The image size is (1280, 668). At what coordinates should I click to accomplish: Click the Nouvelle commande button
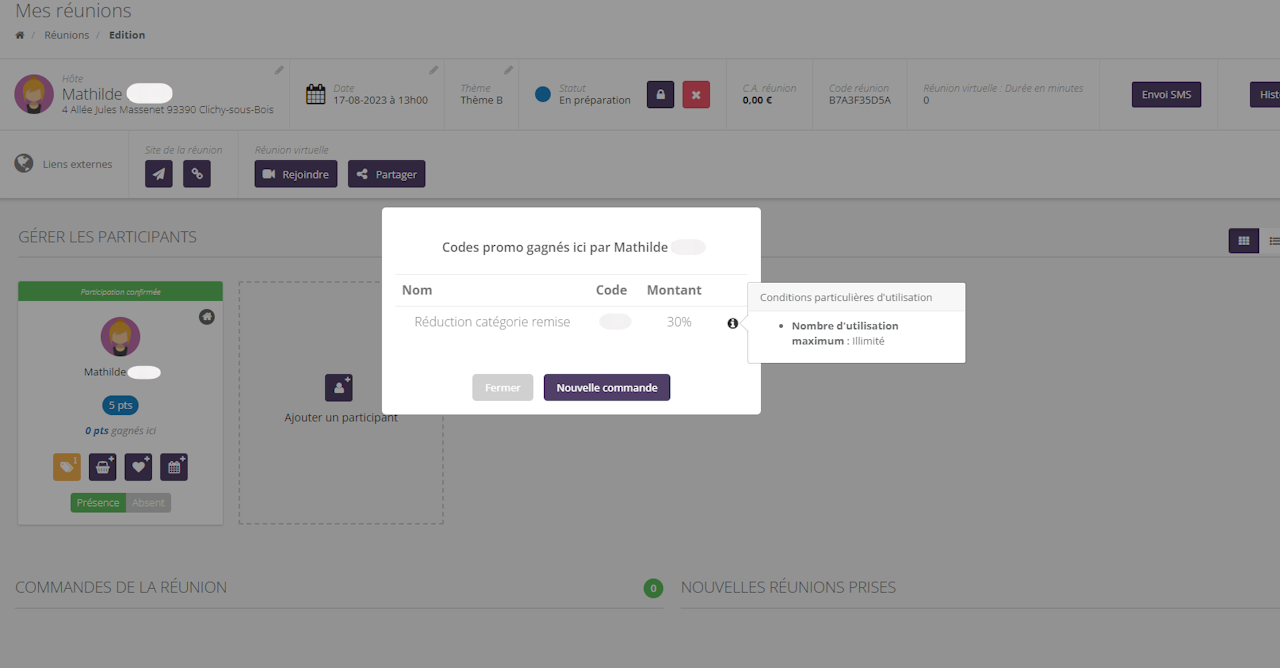pyautogui.click(x=606, y=388)
